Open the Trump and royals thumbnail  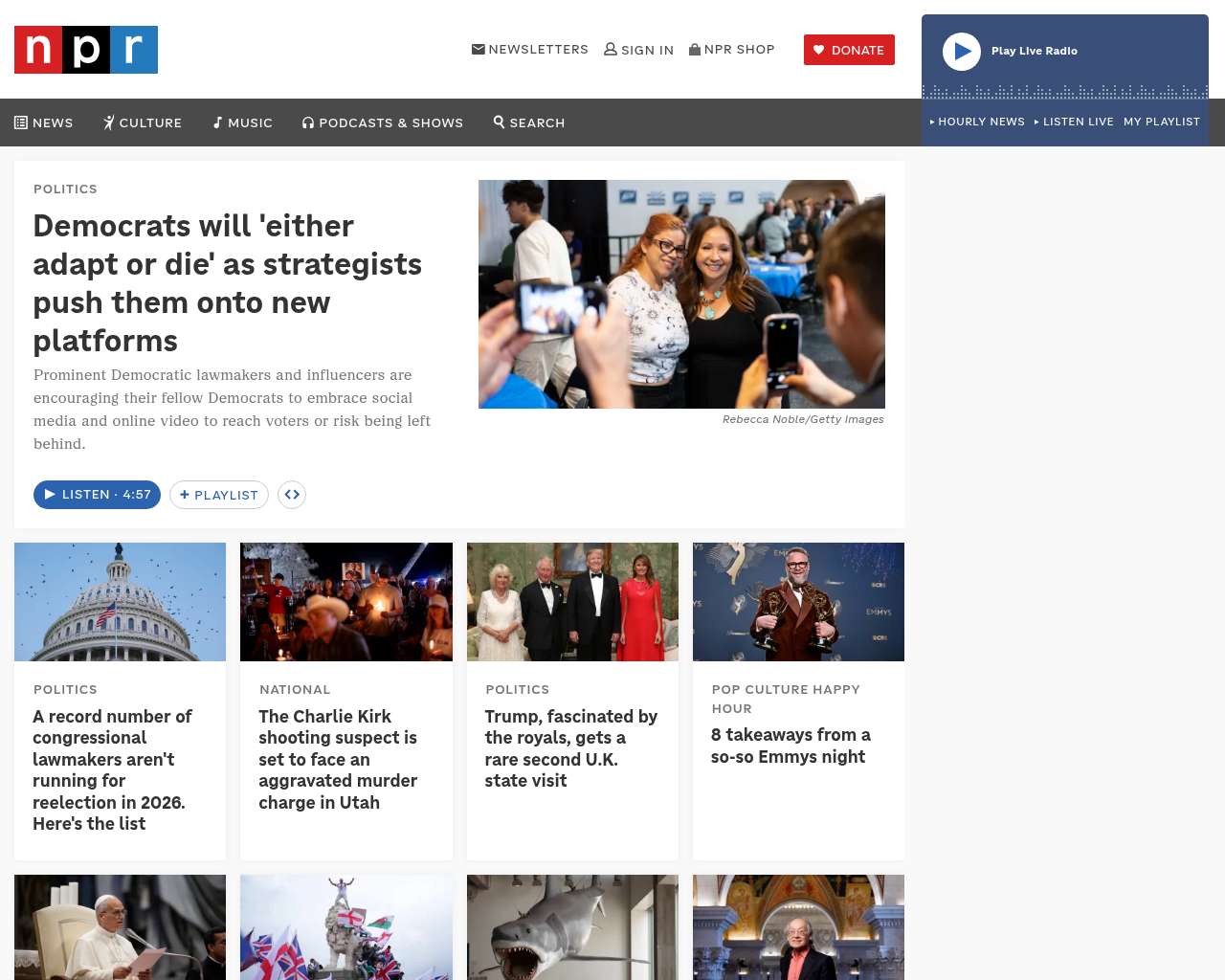click(572, 602)
